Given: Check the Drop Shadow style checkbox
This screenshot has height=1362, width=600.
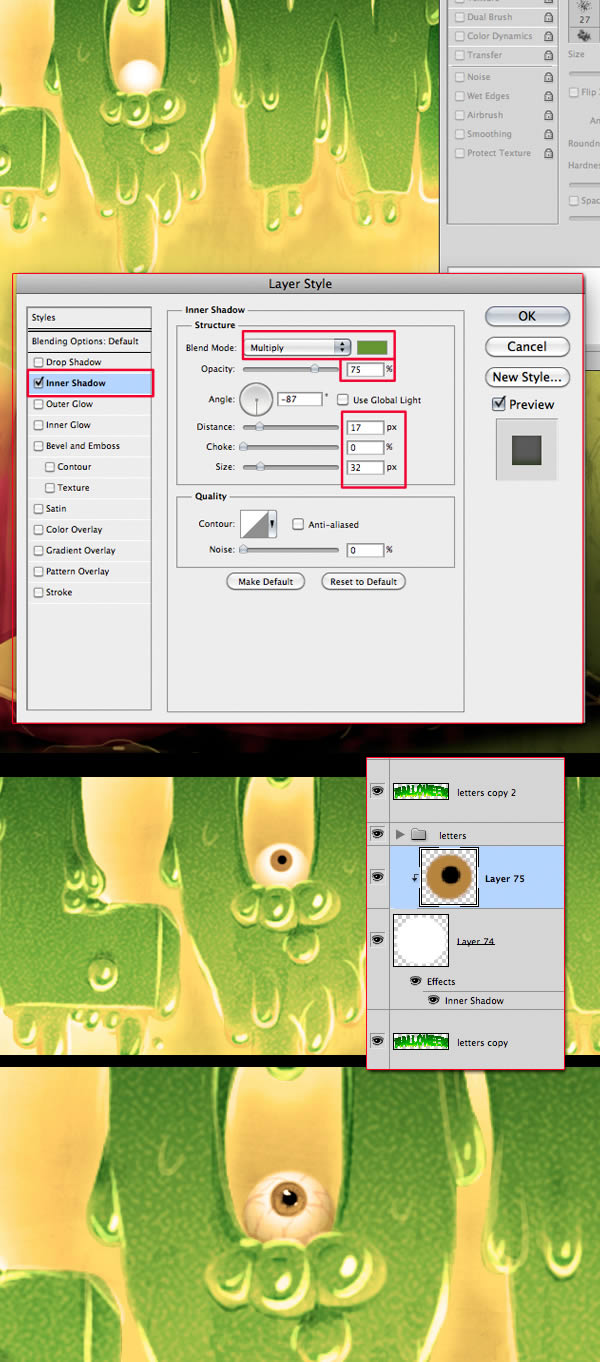Looking at the screenshot, I should point(39,362).
